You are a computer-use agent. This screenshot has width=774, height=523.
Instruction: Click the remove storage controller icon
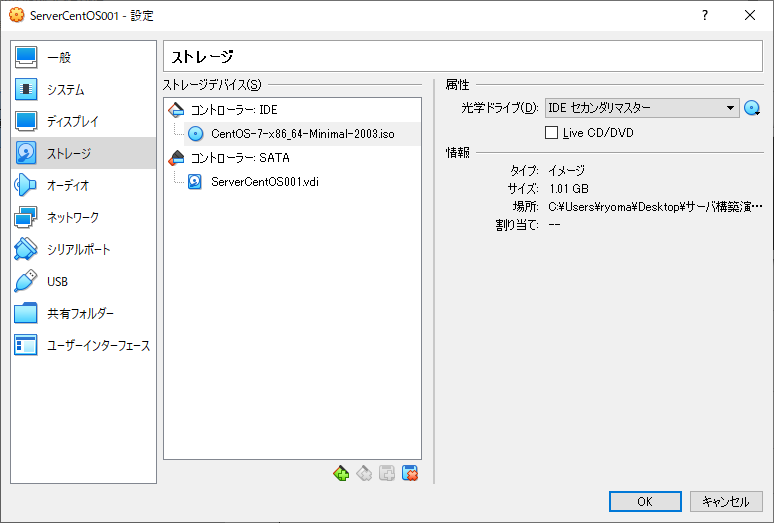point(364,473)
